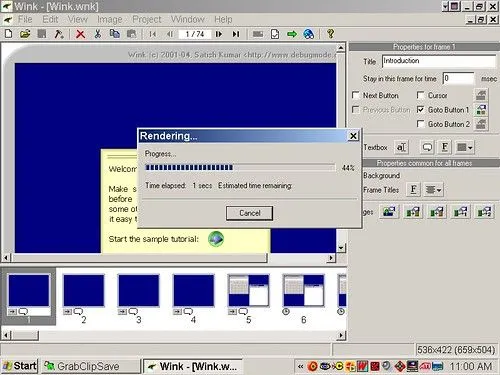Screen dimensions: 500x375
Task: Toggle the Next Button checkbox
Action: coord(356,95)
